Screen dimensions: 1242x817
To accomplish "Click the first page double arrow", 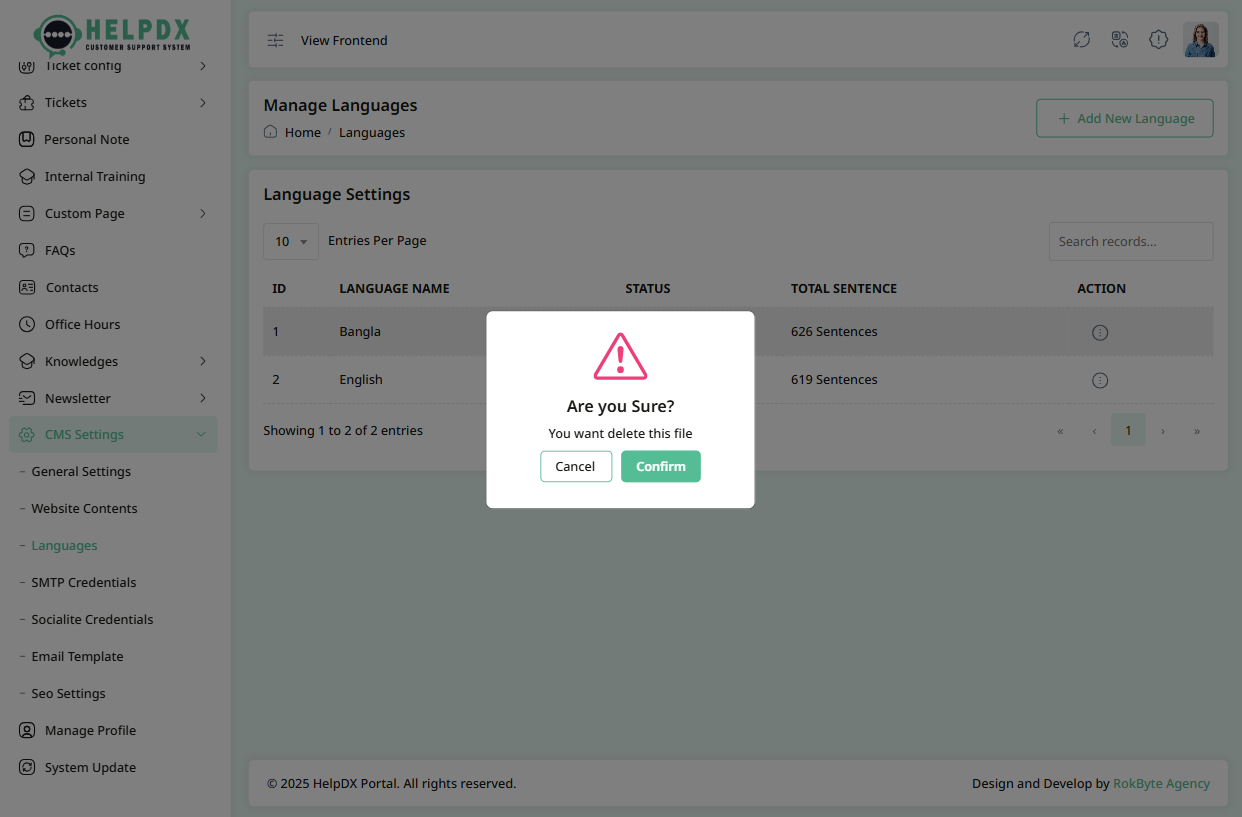I will pos(1060,431).
